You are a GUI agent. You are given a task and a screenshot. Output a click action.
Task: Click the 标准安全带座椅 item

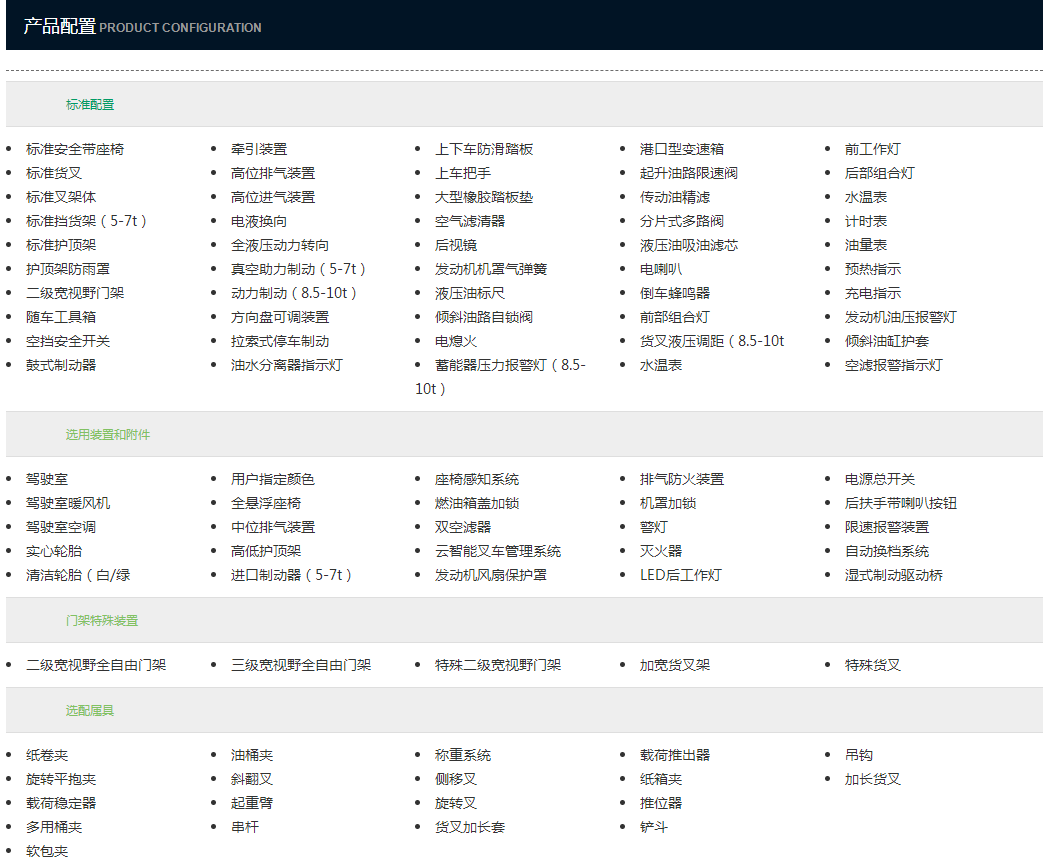point(75,149)
